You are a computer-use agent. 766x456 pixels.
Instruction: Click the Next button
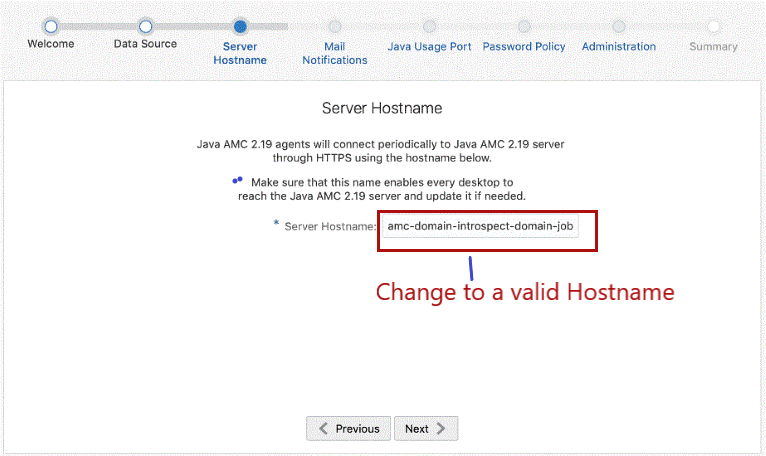tap(426, 429)
